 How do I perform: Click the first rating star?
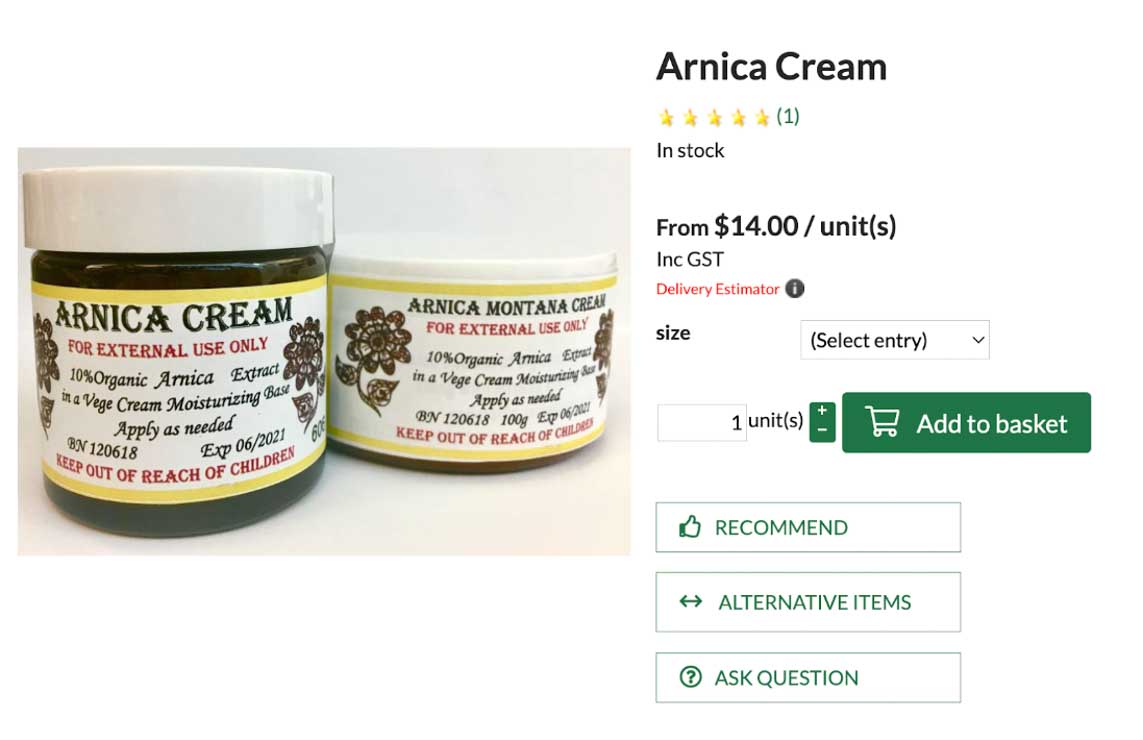(666, 117)
